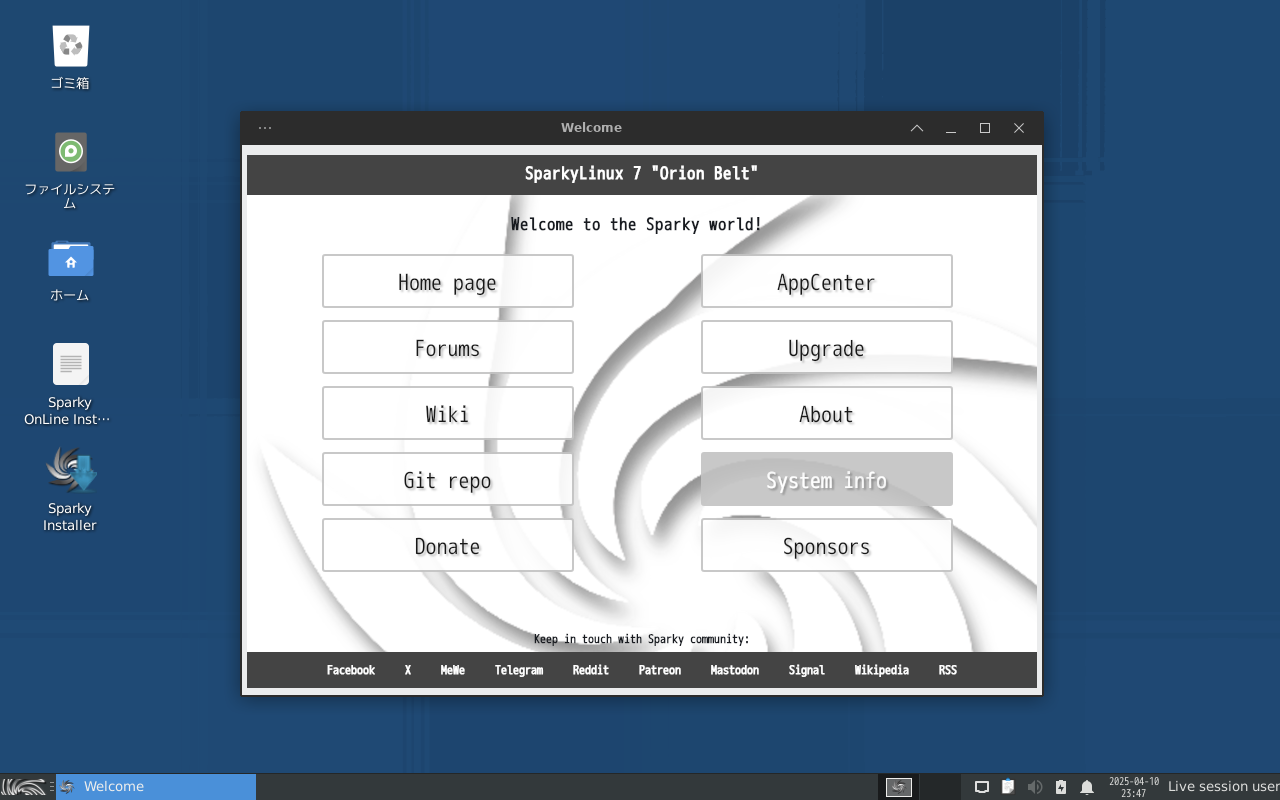This screenshot has height=800, width=1280.
Task: Click the Home page button
Action: coord(448,281)
